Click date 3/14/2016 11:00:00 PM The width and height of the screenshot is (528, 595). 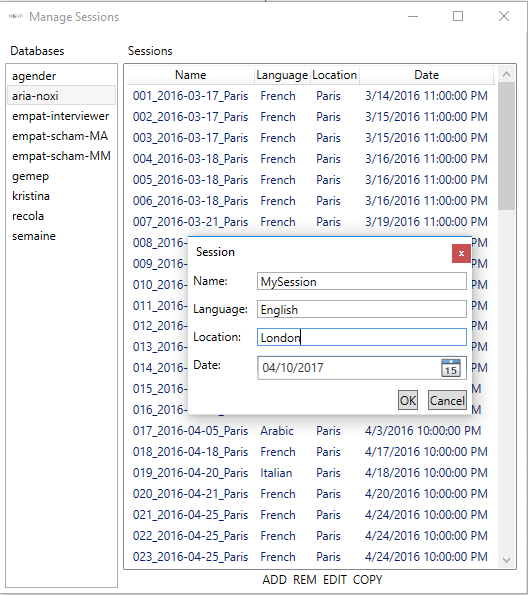click(426, 96)
